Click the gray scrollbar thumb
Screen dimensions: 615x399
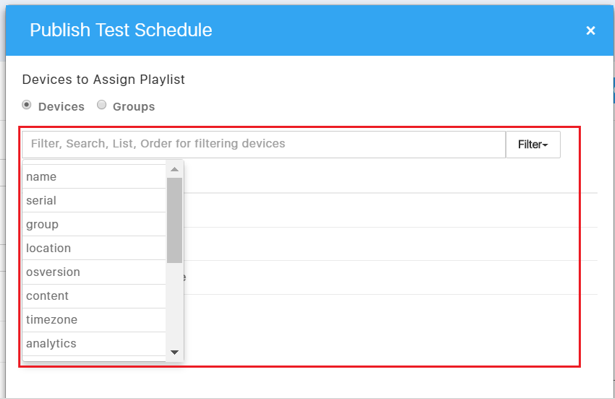pos(175,220)
